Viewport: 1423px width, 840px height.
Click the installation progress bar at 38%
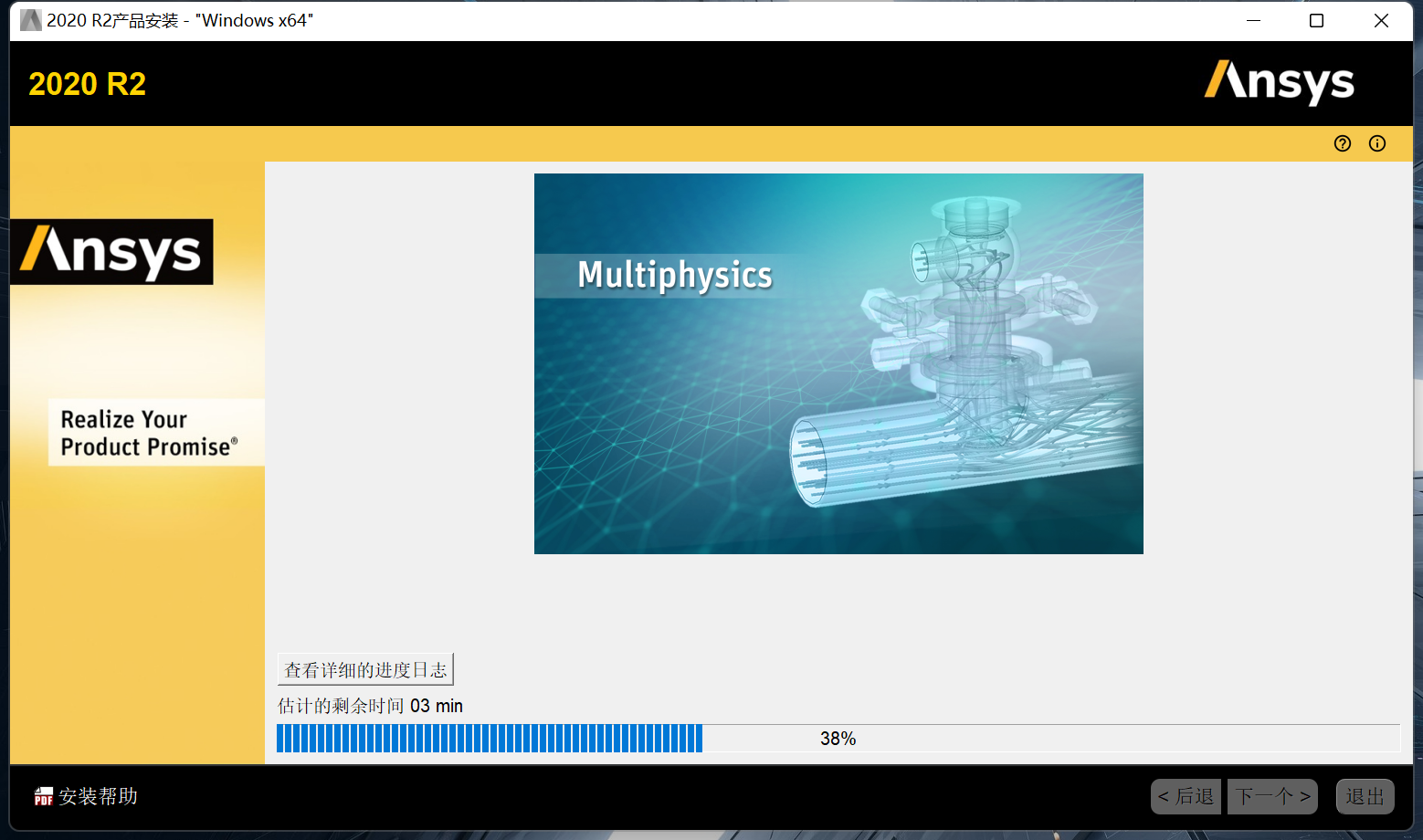548,738
